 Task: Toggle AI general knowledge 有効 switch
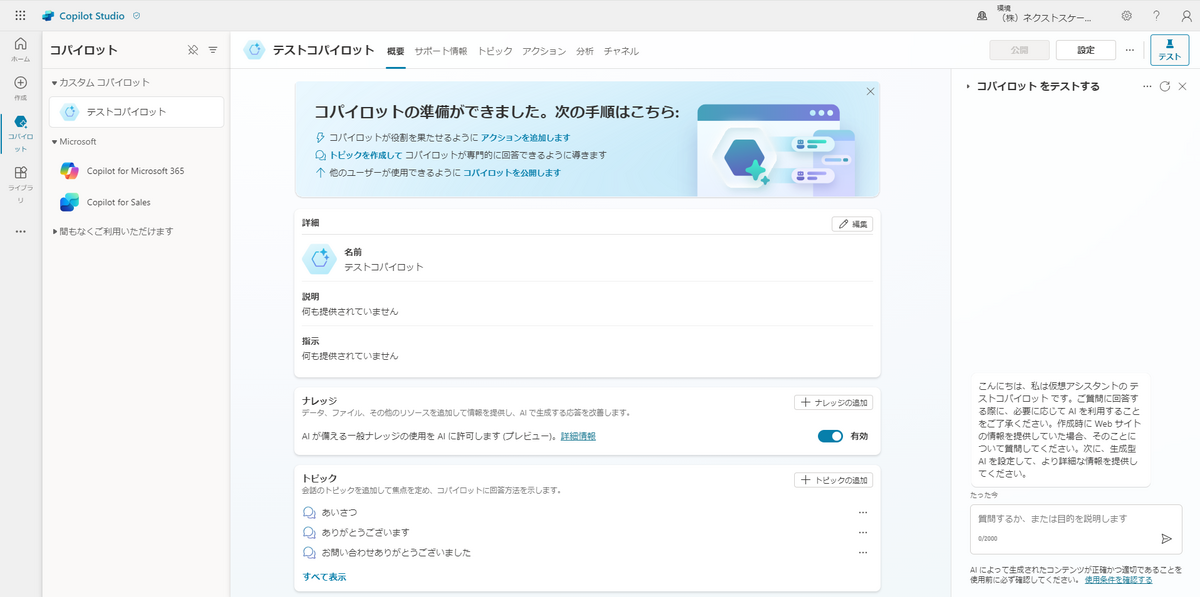[830, 436]
